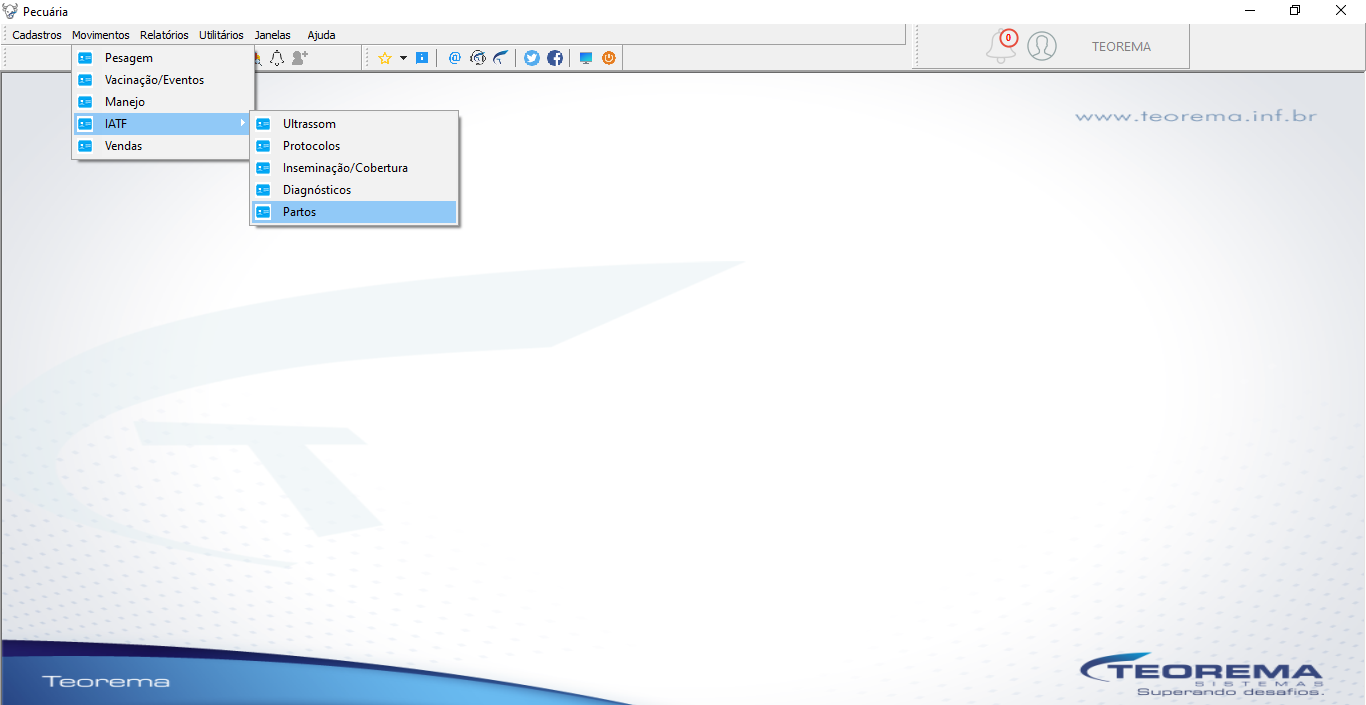Open the Facebook icon in toolbar
Screen dimensions: 1366x705
point(555,58)
